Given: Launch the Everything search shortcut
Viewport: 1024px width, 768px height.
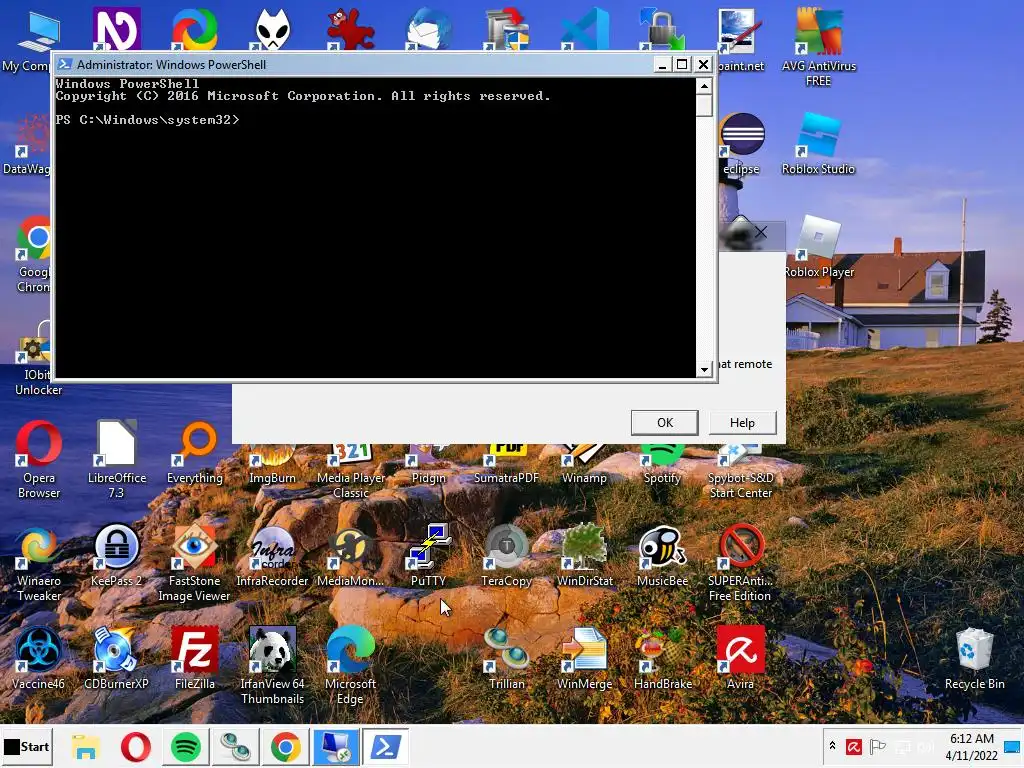Looking at the screenshot, I should coord(195,453).
